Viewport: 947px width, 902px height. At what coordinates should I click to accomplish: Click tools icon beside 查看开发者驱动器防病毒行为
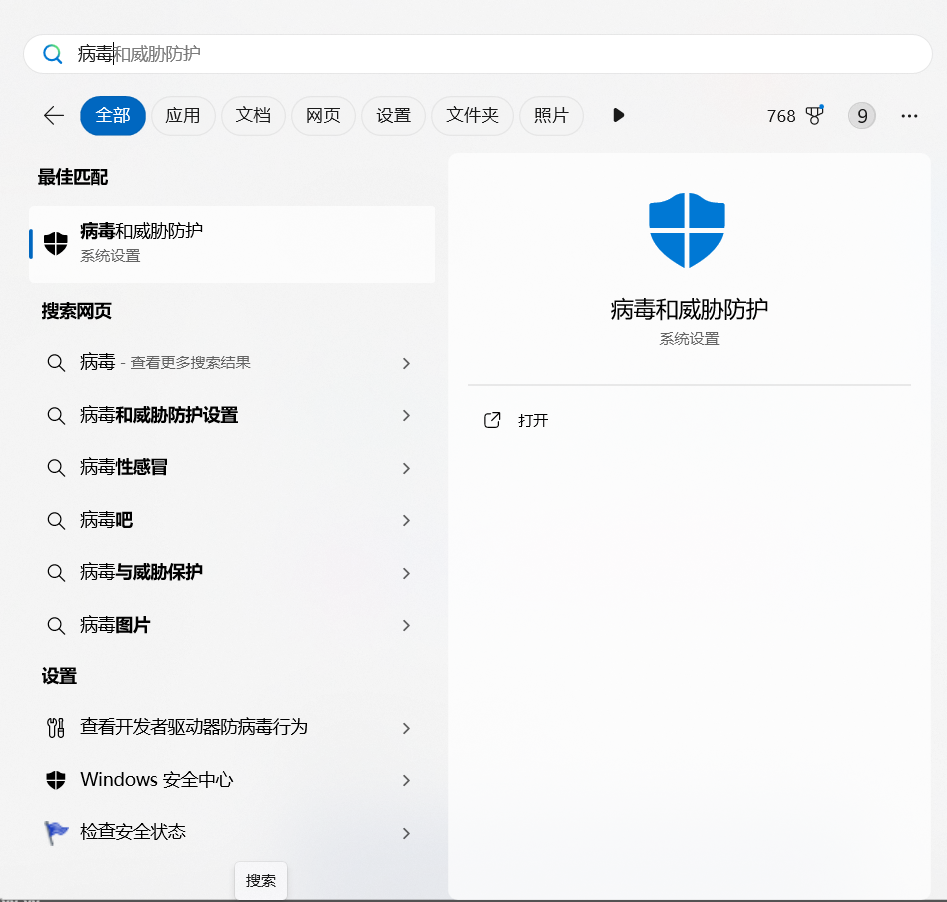pos(56,728)
